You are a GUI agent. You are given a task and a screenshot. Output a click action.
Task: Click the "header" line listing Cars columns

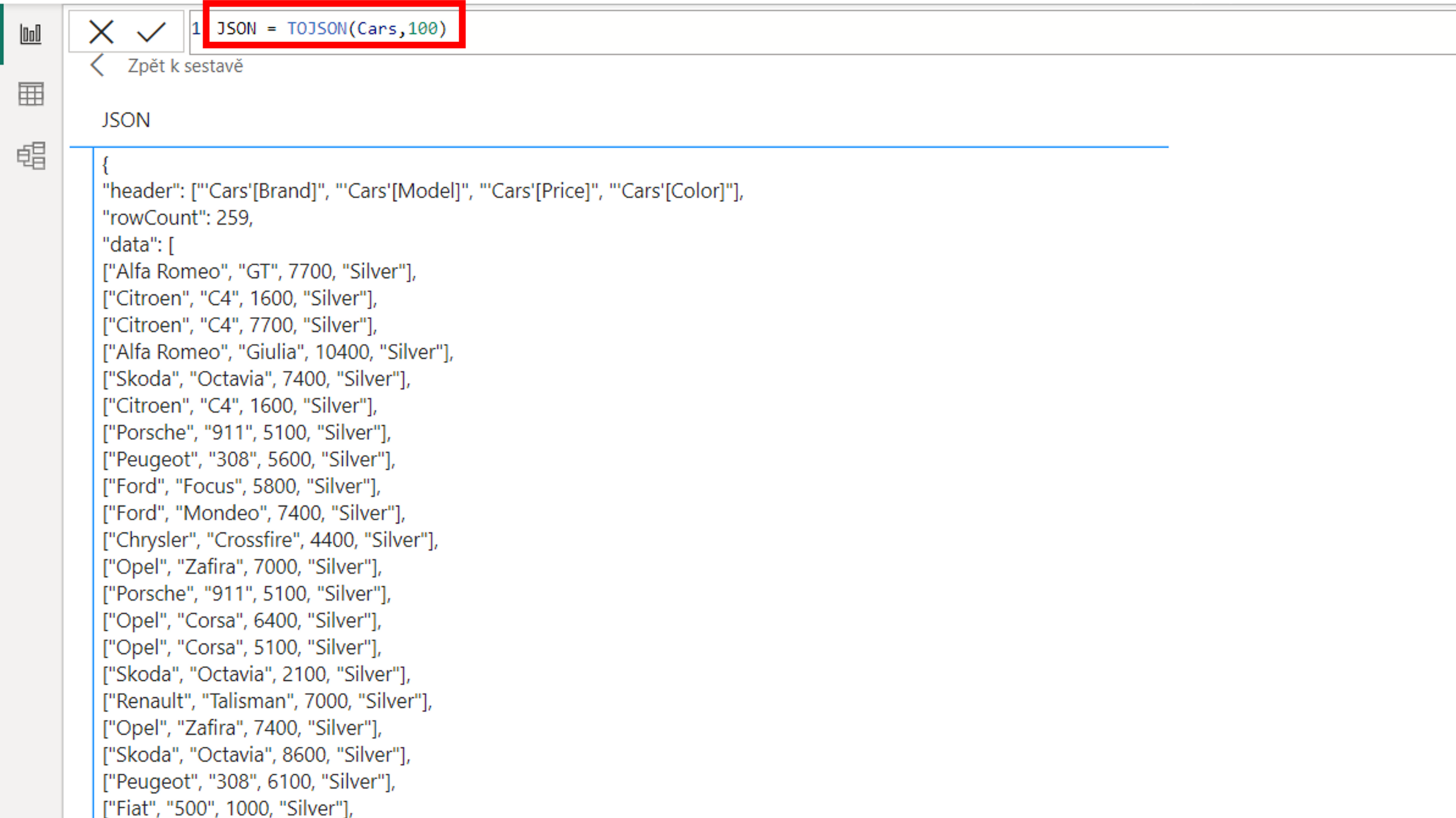click(x=423, y=191)
